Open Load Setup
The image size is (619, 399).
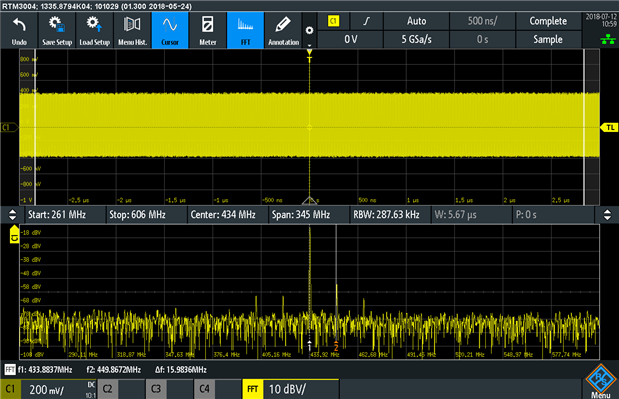point(94,30)
